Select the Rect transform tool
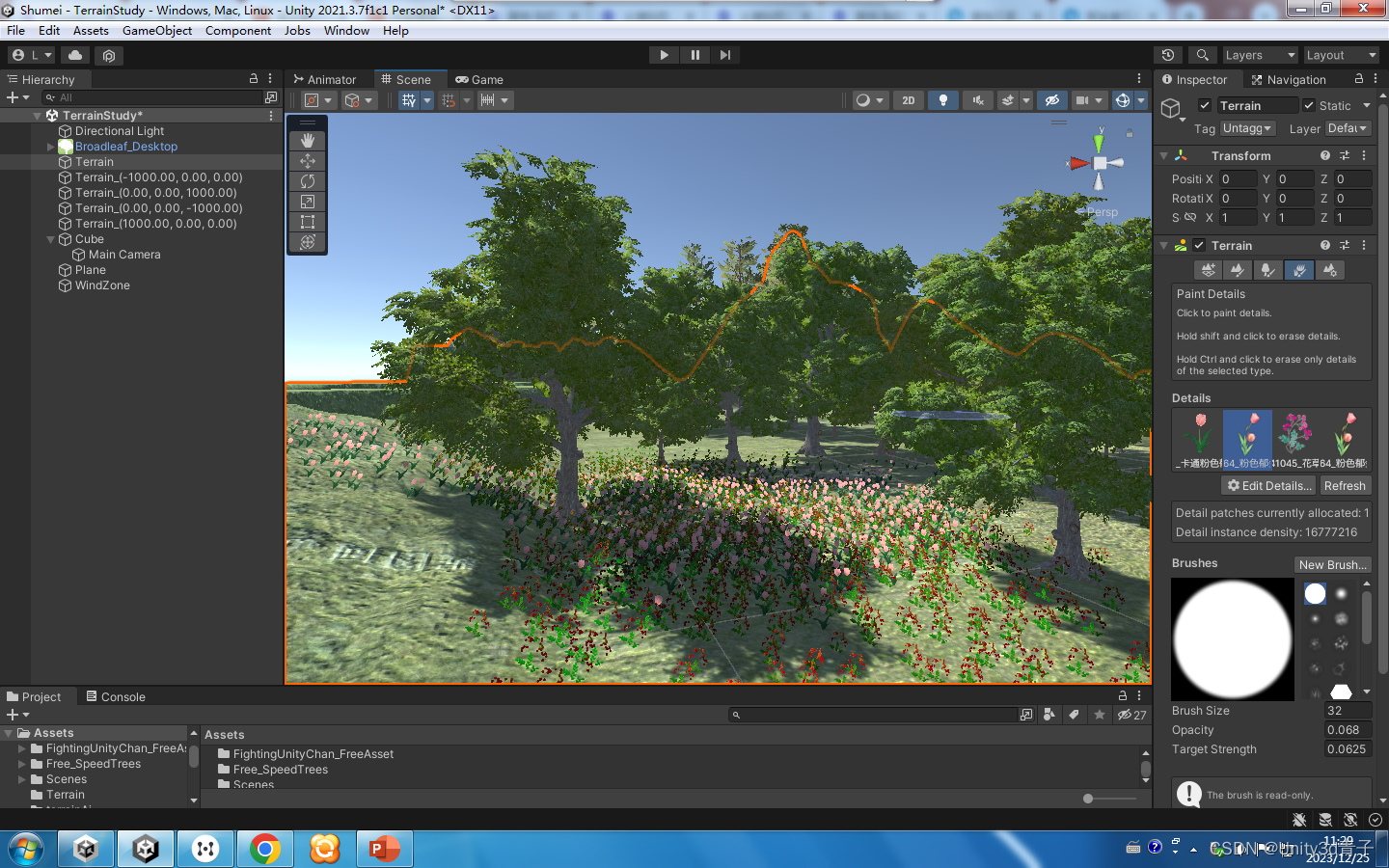Viewport: 1389px width, 868px height. tap(307, 221)
